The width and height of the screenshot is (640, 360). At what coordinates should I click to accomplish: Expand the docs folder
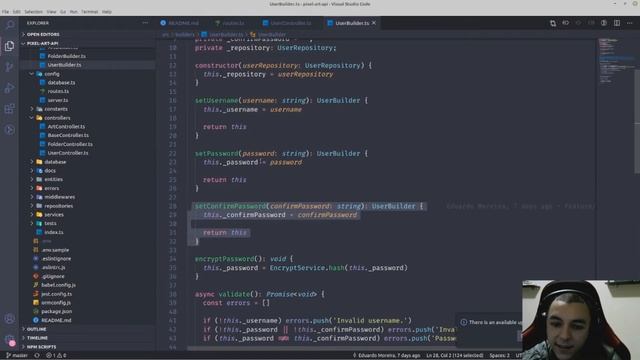tap(50, 171)
